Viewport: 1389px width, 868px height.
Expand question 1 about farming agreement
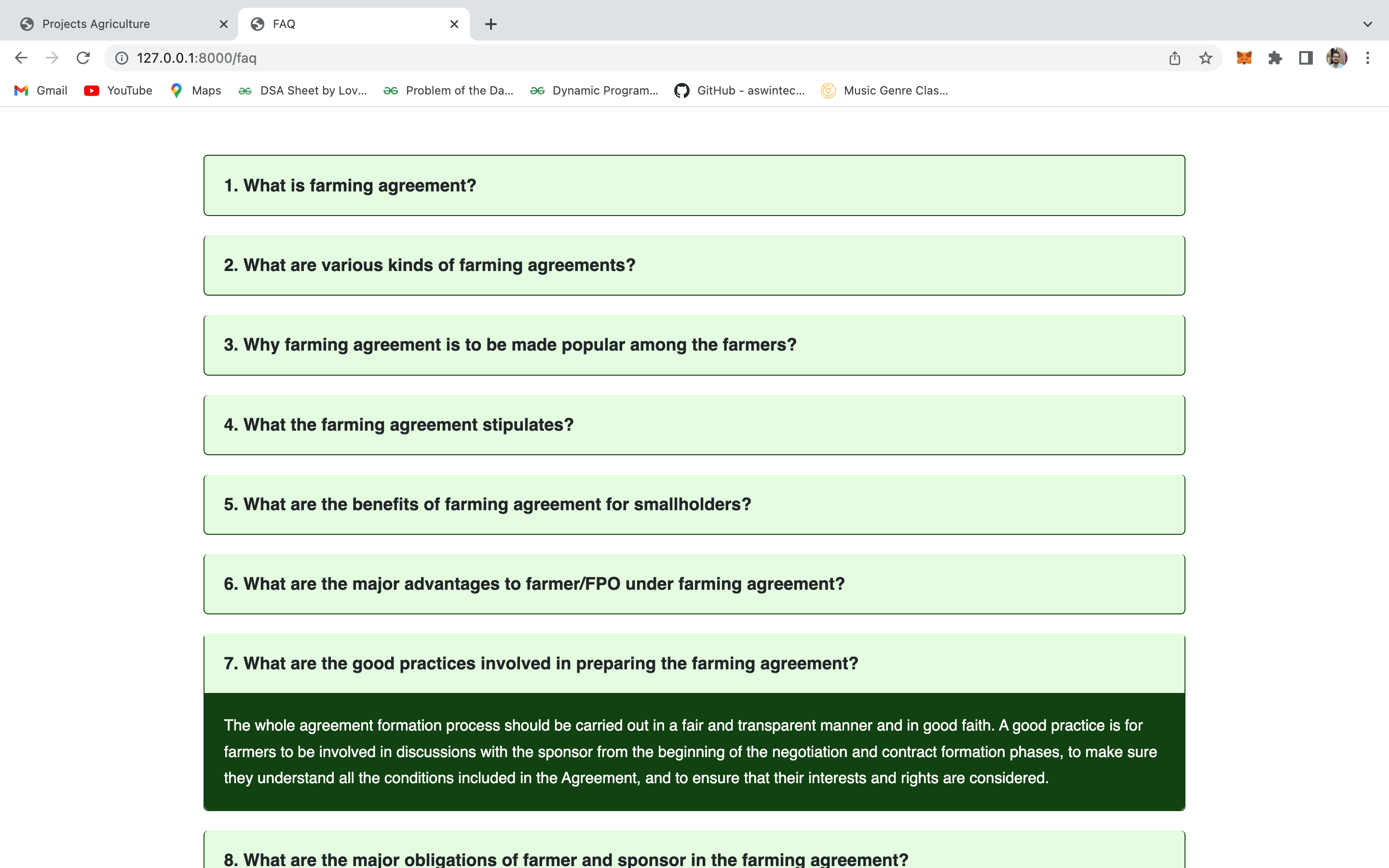(694, 185)
